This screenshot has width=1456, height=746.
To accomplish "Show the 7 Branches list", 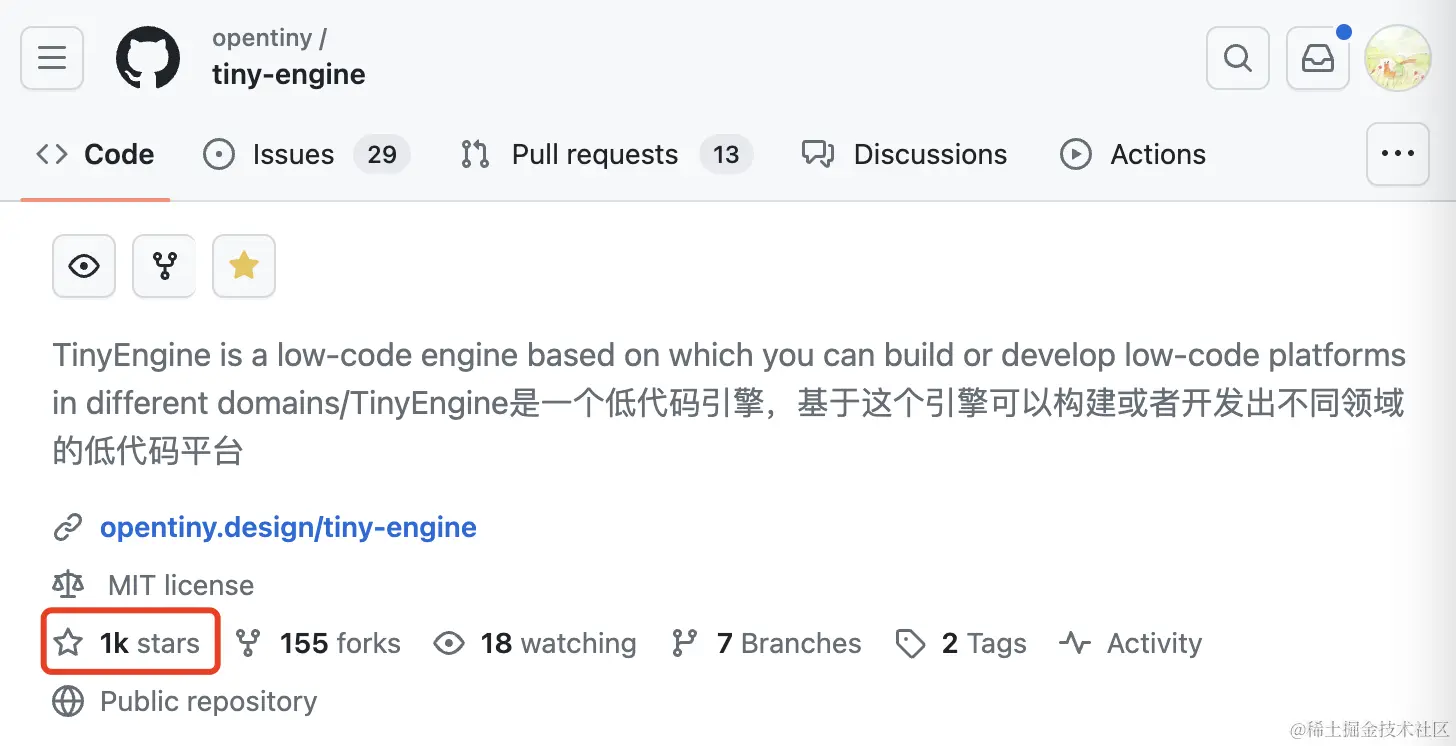I will (x=788, y=643).
